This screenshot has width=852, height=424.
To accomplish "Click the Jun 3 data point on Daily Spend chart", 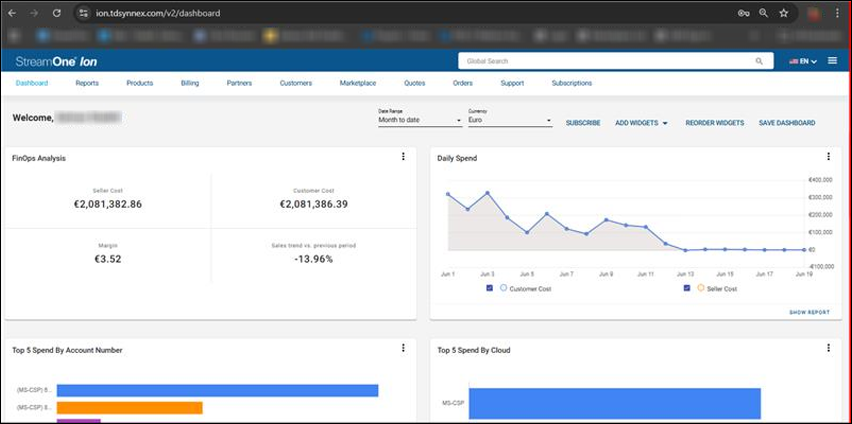I will point(487,193).
